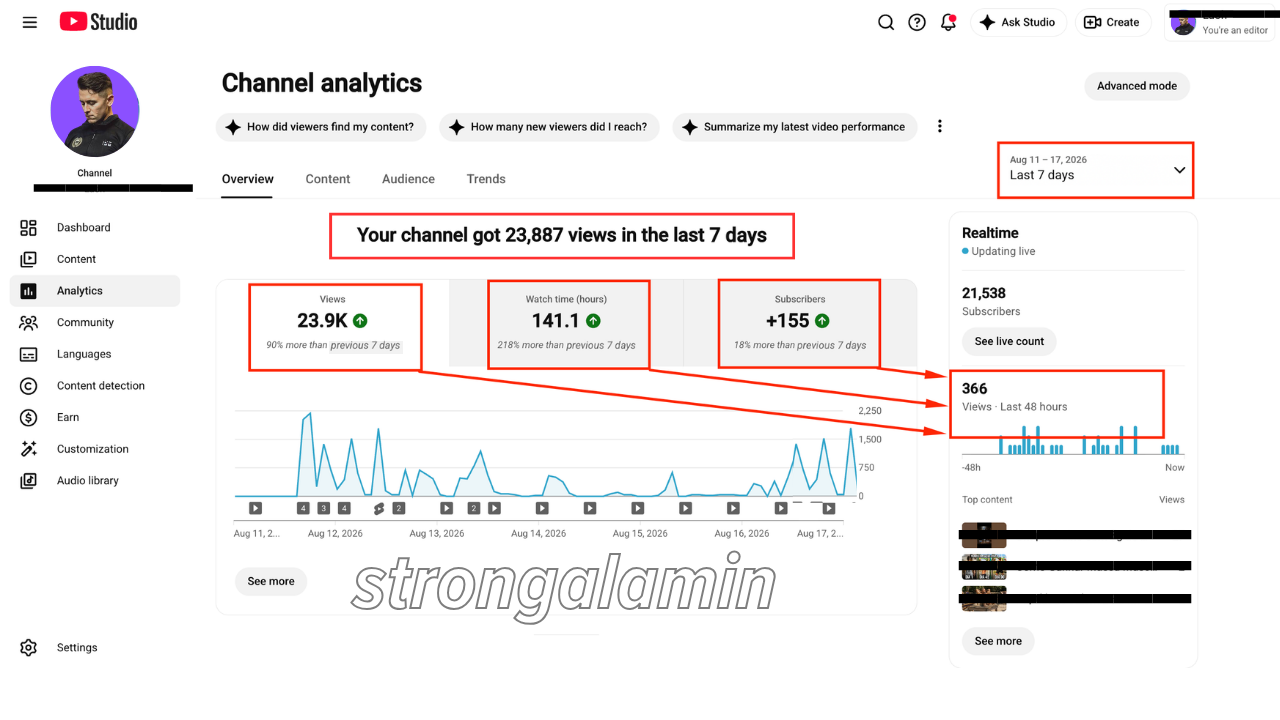Click See more under Top content

click(998, 641)
